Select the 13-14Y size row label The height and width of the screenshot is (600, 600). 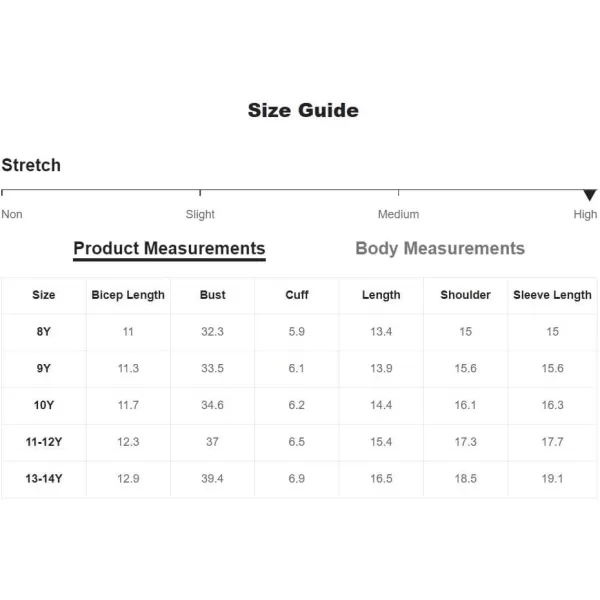tap(44, 478)
